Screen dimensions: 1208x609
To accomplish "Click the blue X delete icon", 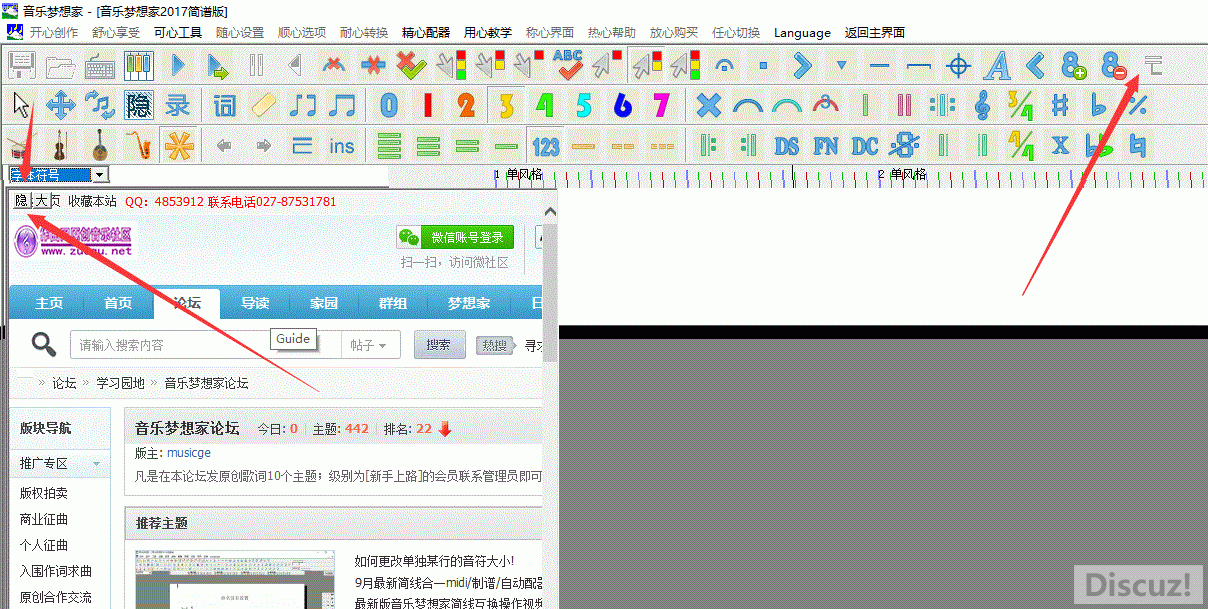I will click(x=708, y=105).
